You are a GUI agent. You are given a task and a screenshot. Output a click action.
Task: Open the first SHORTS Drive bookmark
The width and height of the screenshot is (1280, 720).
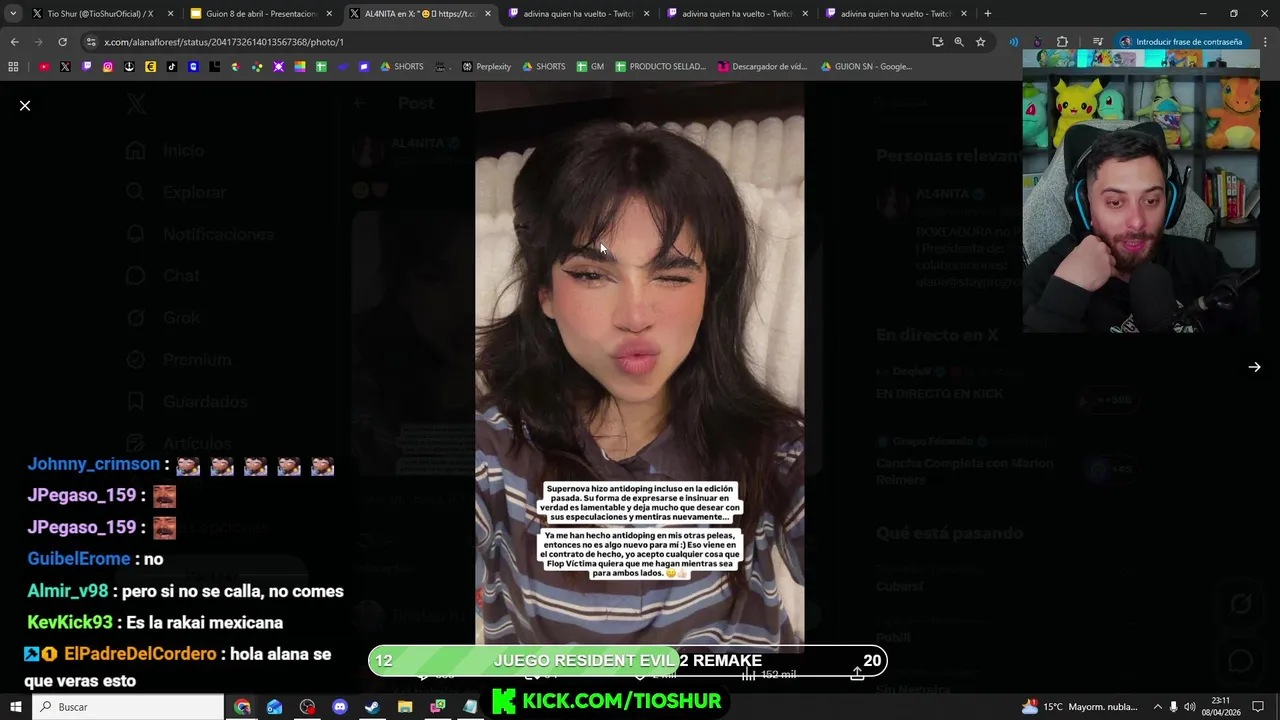(x=402, y=67)
